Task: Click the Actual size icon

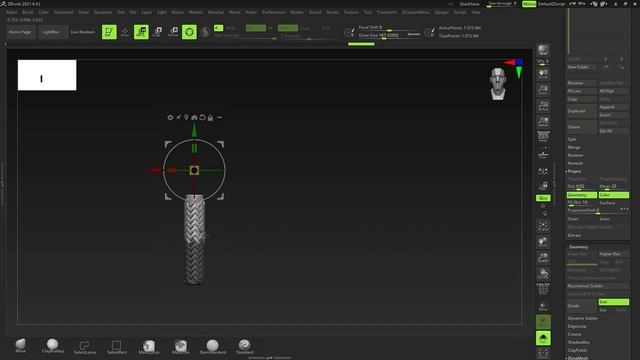Action: [543, 106]
